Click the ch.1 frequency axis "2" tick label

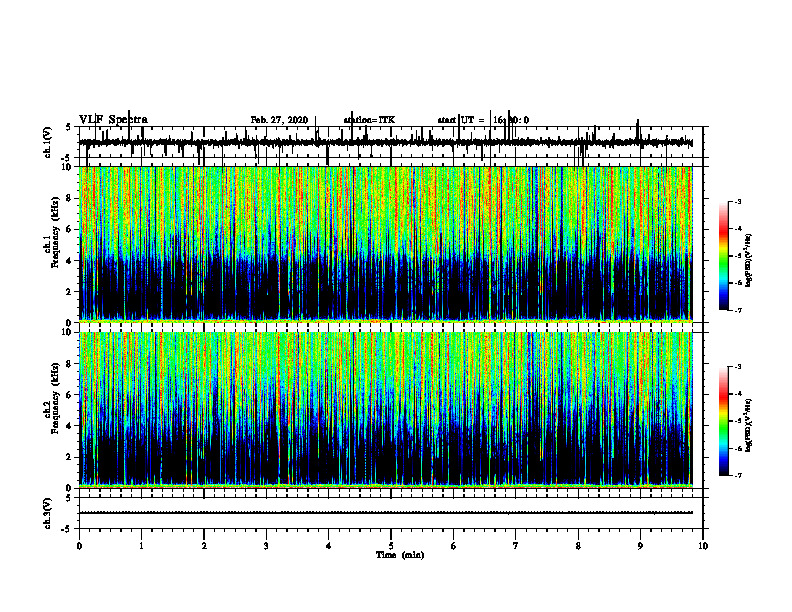[x=70, y=291]
